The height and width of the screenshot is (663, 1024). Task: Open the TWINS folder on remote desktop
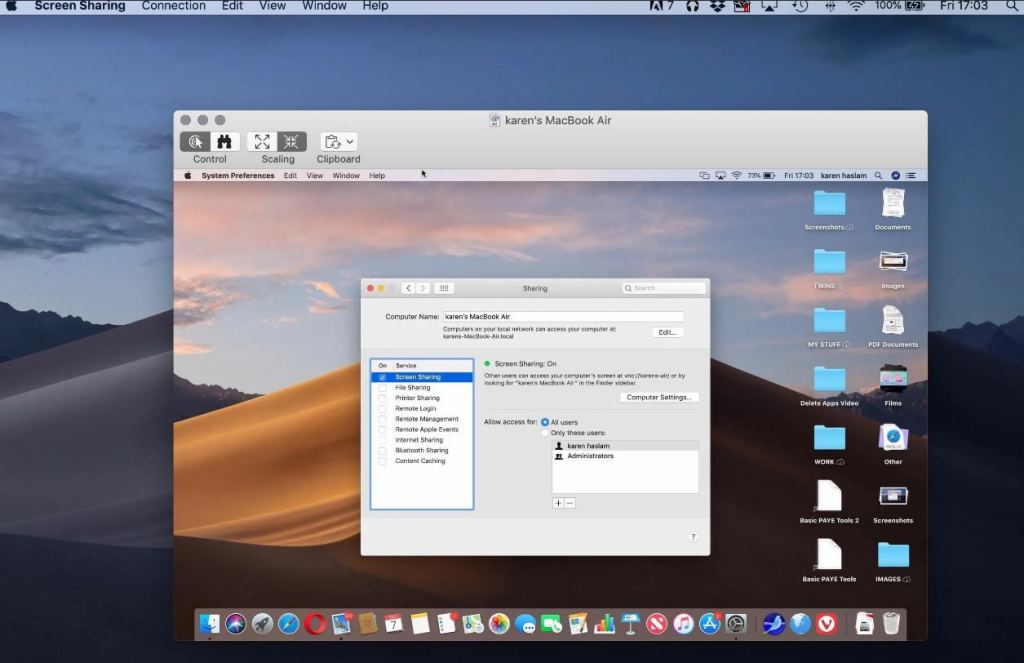coord(829,269)
